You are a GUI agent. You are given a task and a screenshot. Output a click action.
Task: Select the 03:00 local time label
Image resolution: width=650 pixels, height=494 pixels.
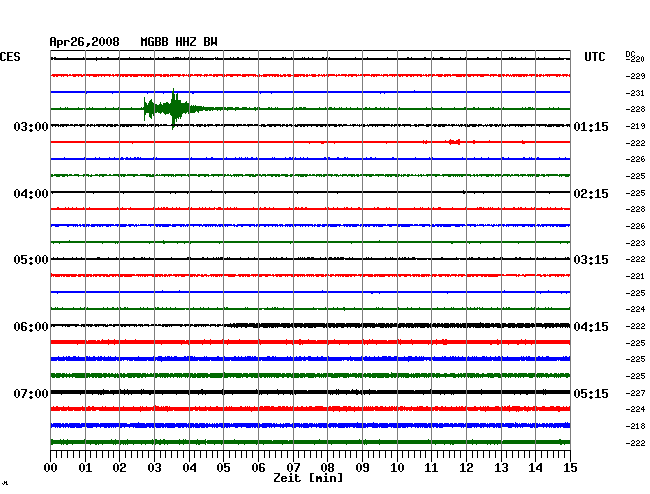pyautogui.click(x=31, y=126)
